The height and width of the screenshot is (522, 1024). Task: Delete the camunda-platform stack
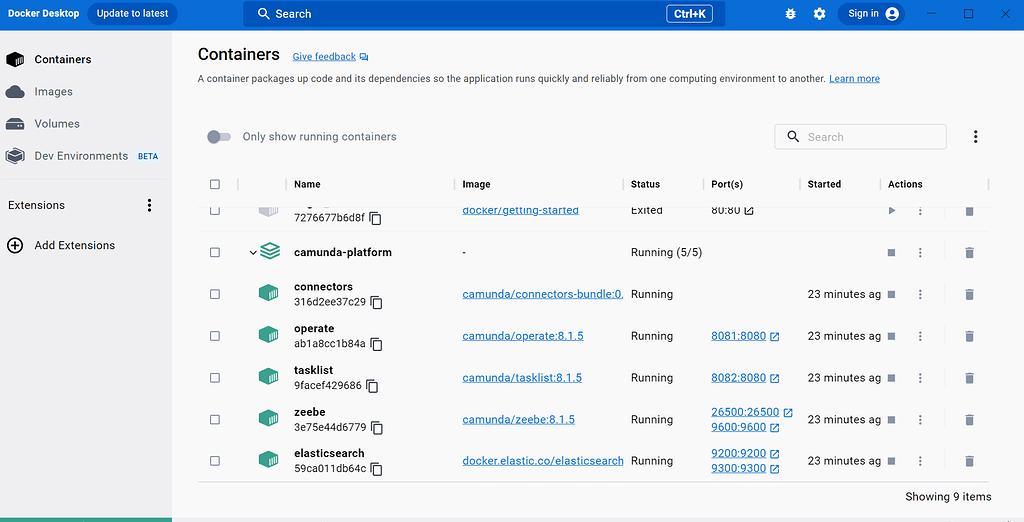(x=969, y=253)
